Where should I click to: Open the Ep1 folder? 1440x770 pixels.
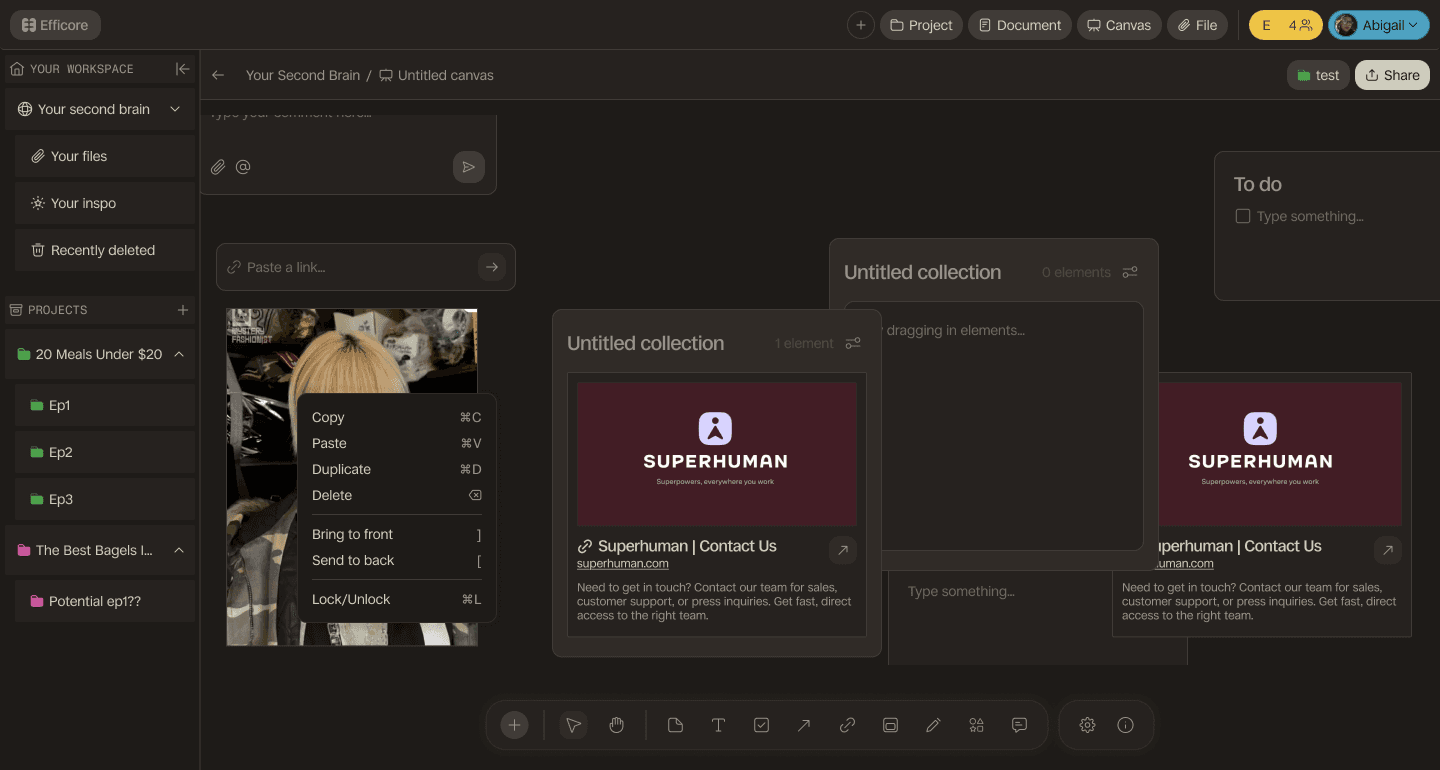pyautogui.click(x=105, y=405)
